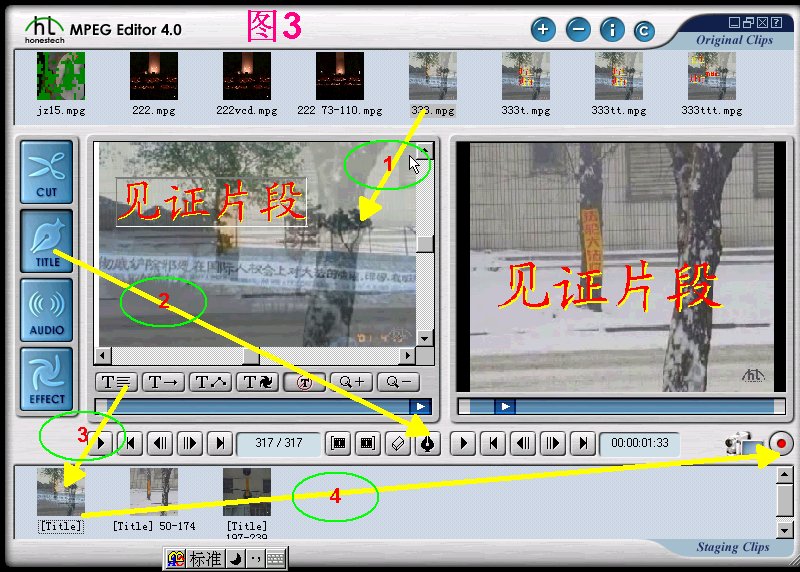Select the CUT tool button
This screenshot has height=572, width=800.
coord(47,171)
